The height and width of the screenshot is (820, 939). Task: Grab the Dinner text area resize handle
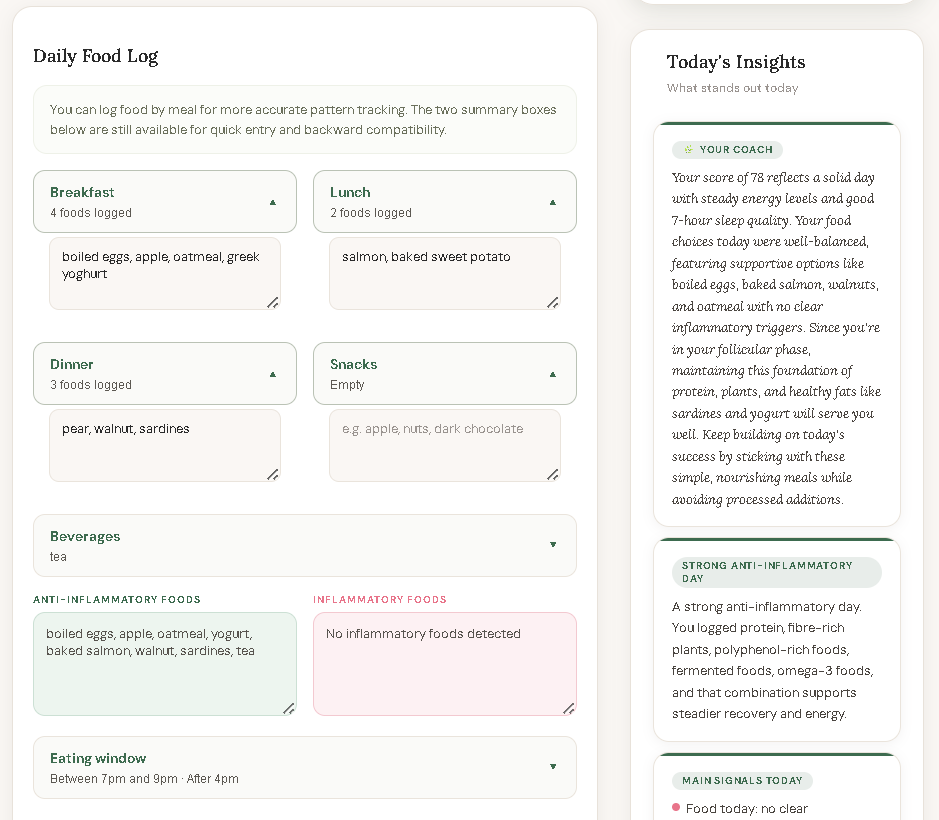tap(272, 474)
